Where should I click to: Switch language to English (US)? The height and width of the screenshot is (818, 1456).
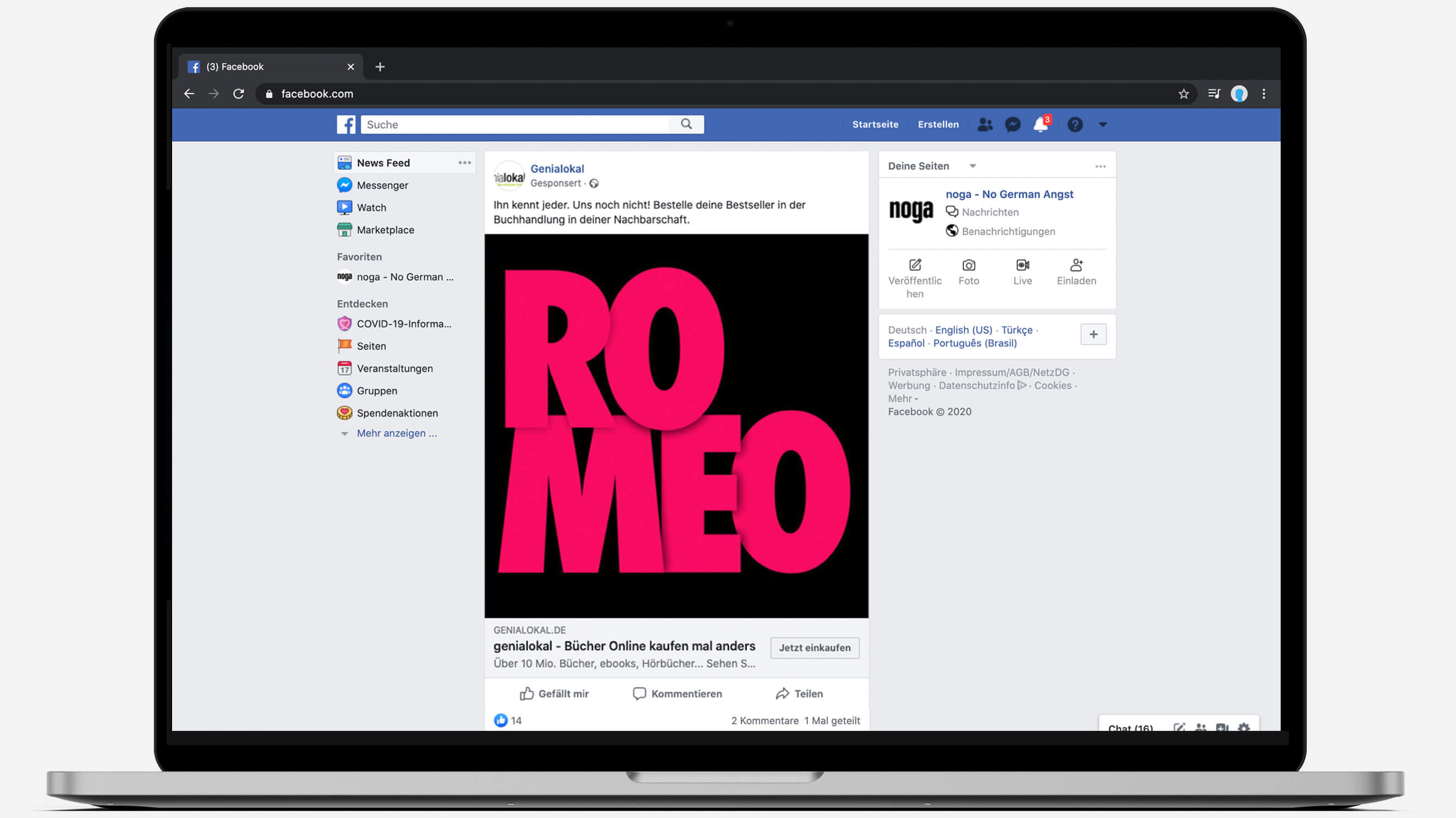point(963,330)
